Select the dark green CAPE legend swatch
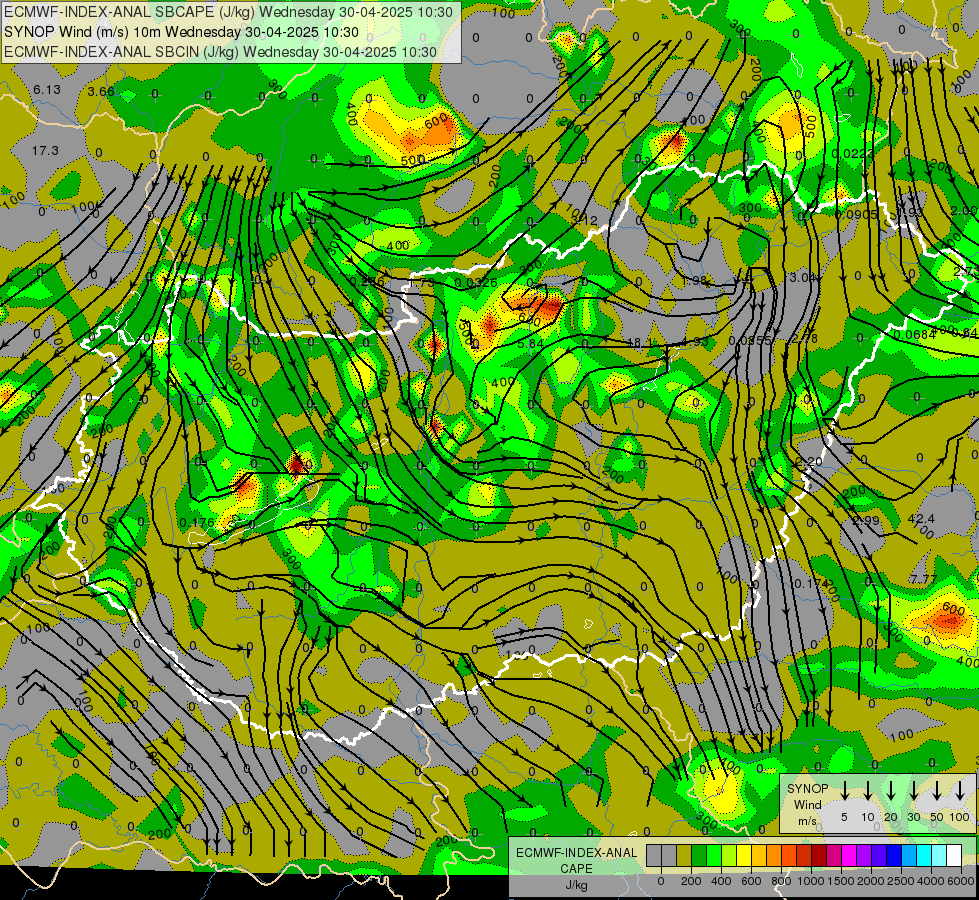This screenshot has width=979, height=900. click(699, 855)
